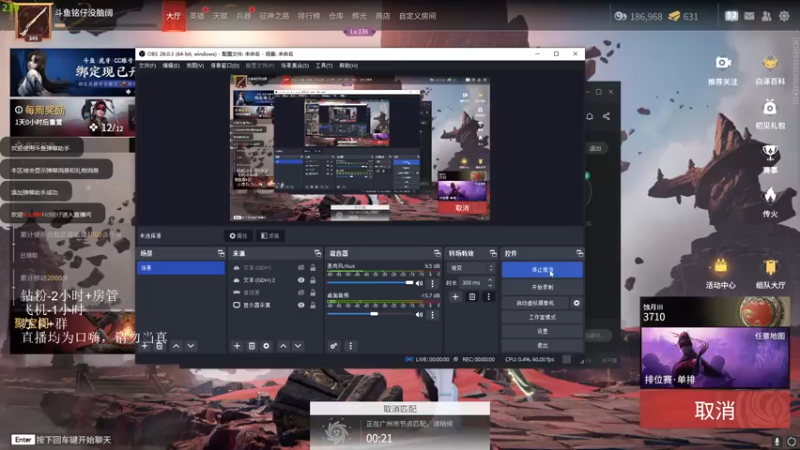Add a transition with the plus icon
This screenshot has height=450, width=800.
pos(455,296)
